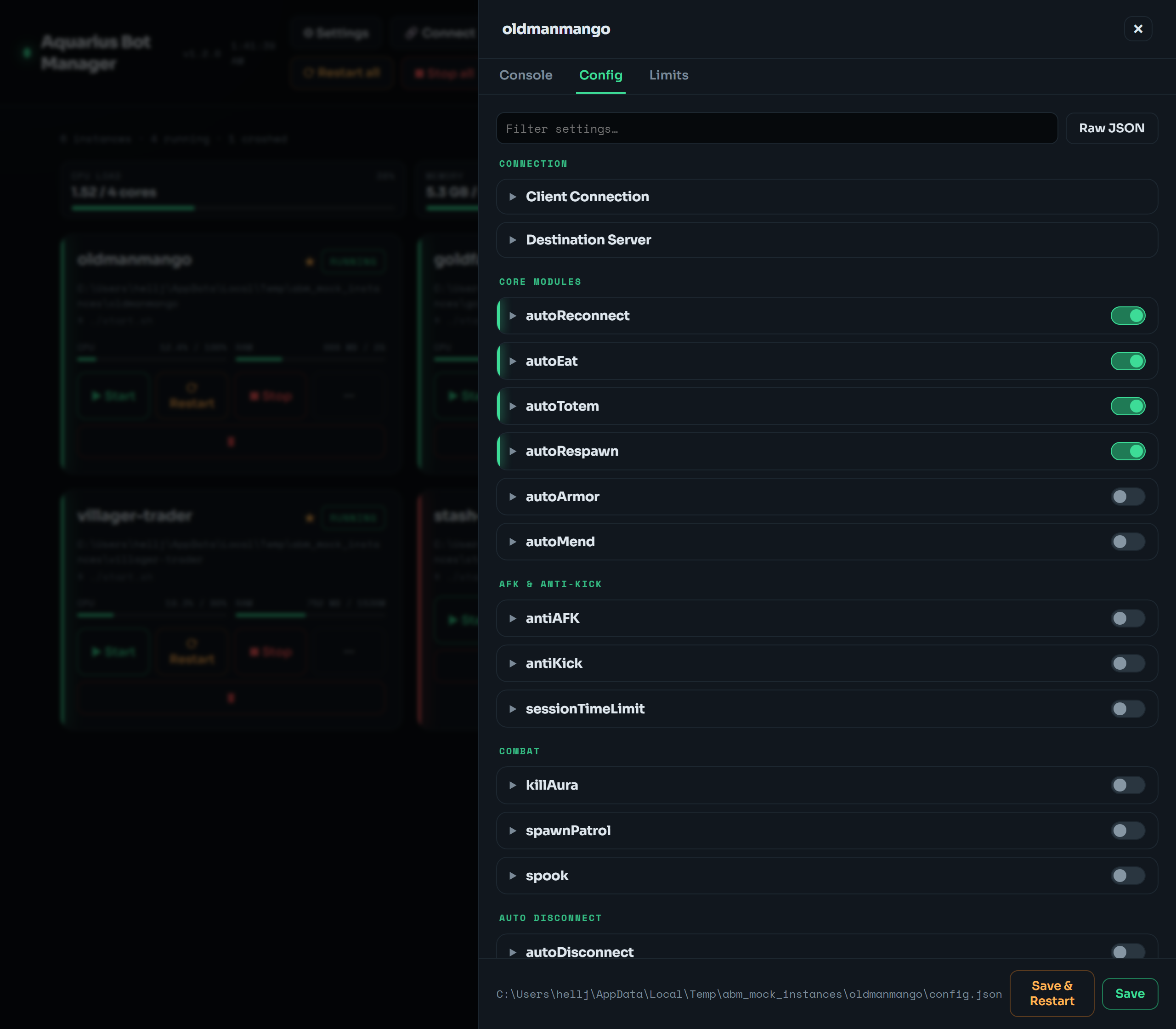Click the config.json file path text

(749, 995)
